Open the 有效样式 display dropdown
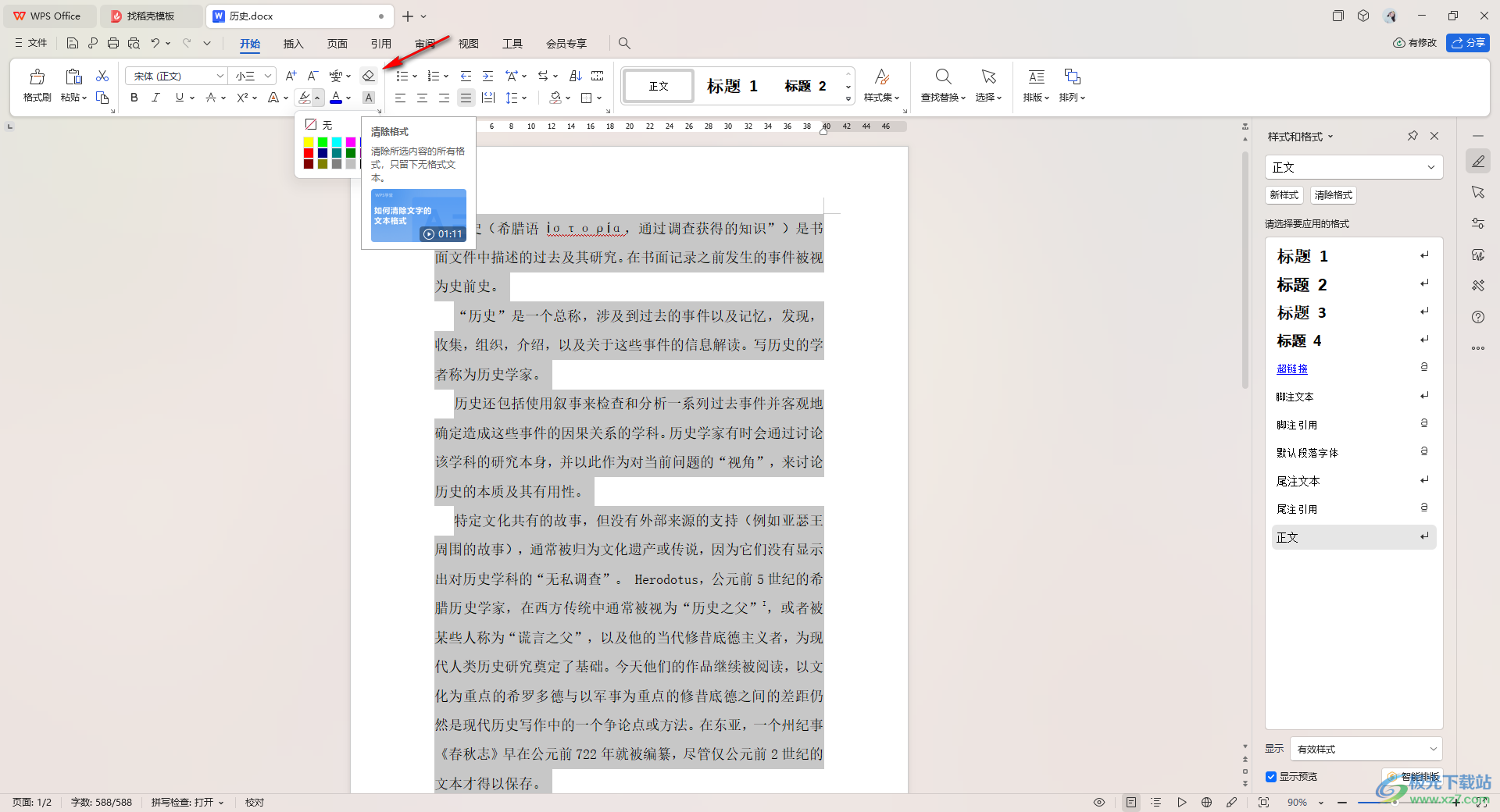 coord(1366,749)
